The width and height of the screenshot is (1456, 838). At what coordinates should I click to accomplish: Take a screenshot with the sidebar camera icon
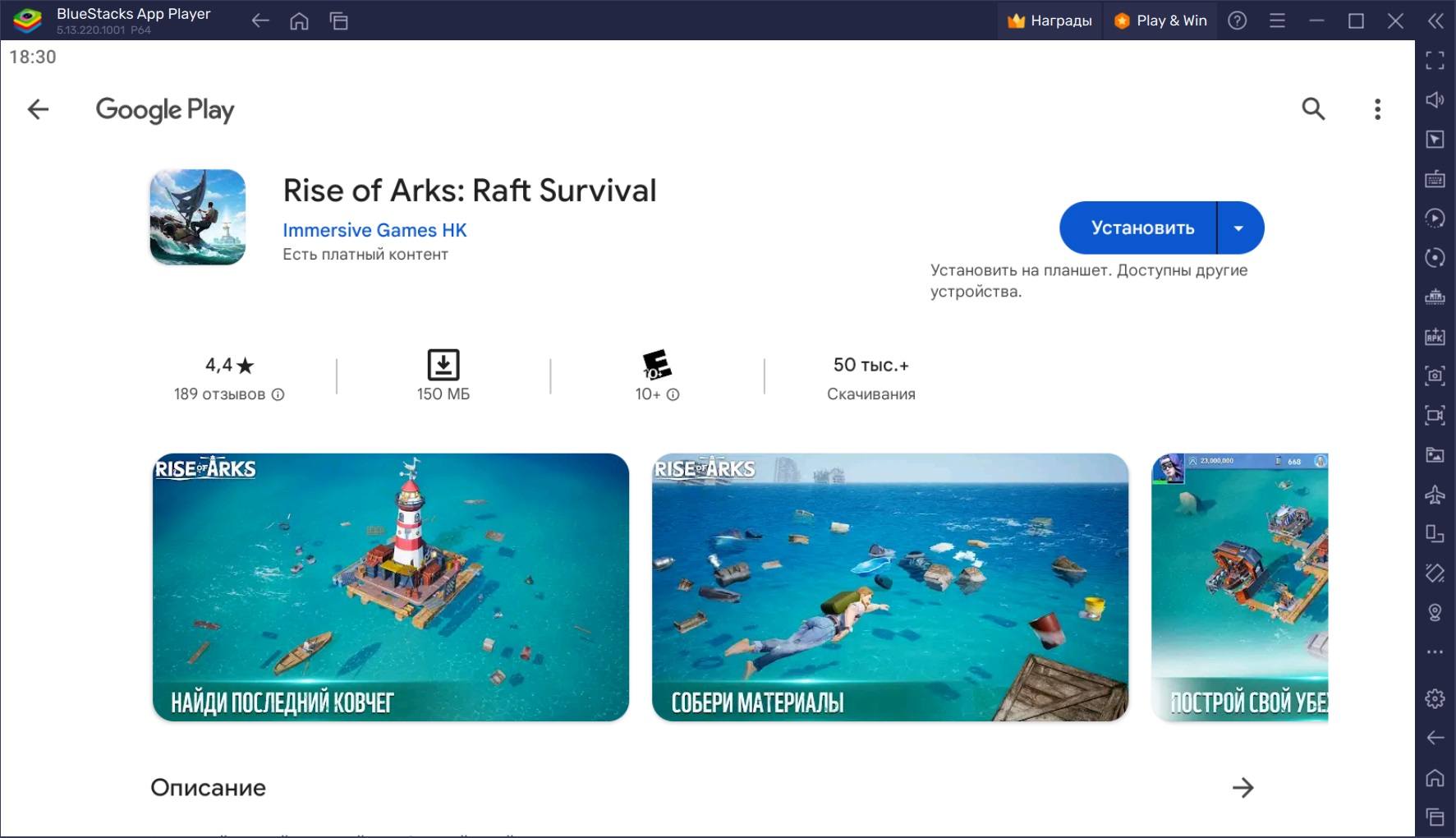click(x=1435, y=375)
